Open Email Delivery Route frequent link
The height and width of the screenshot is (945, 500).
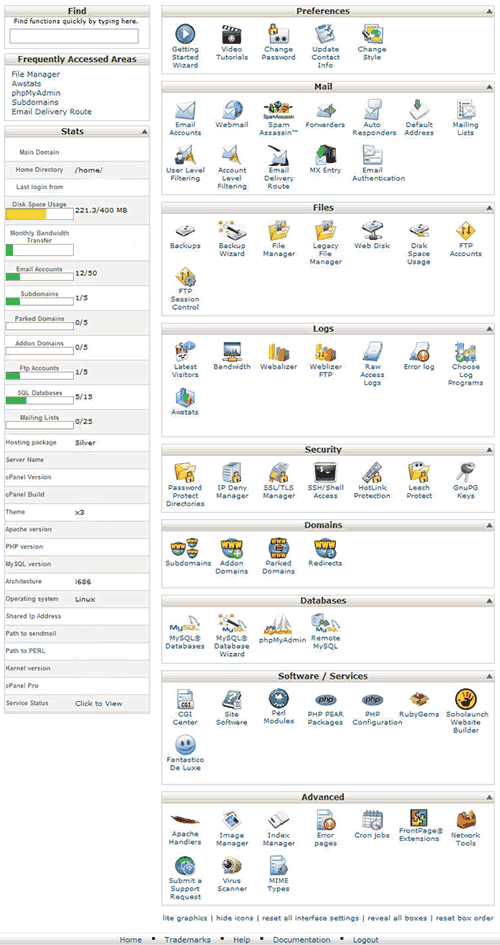click(52, 111)
